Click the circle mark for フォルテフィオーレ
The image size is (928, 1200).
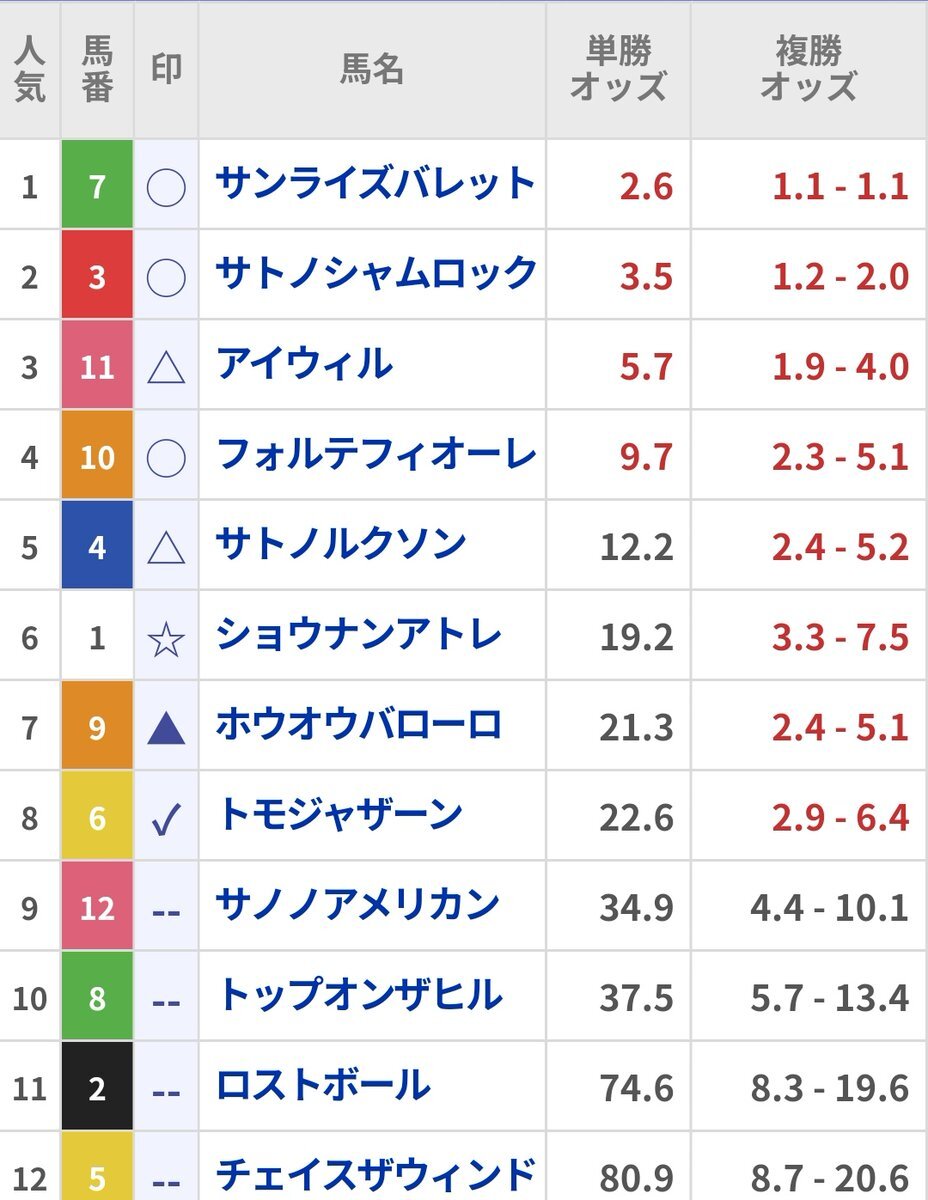coord(166,457)
